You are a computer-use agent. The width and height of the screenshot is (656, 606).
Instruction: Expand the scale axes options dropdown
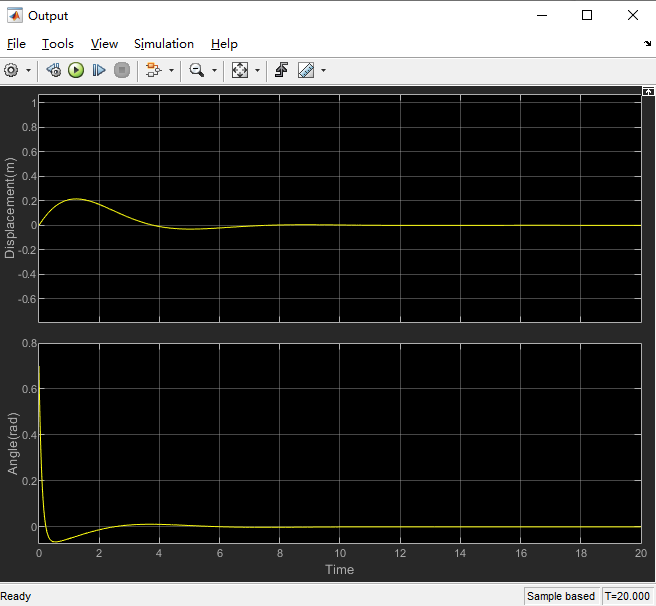(x=257, y=70)
